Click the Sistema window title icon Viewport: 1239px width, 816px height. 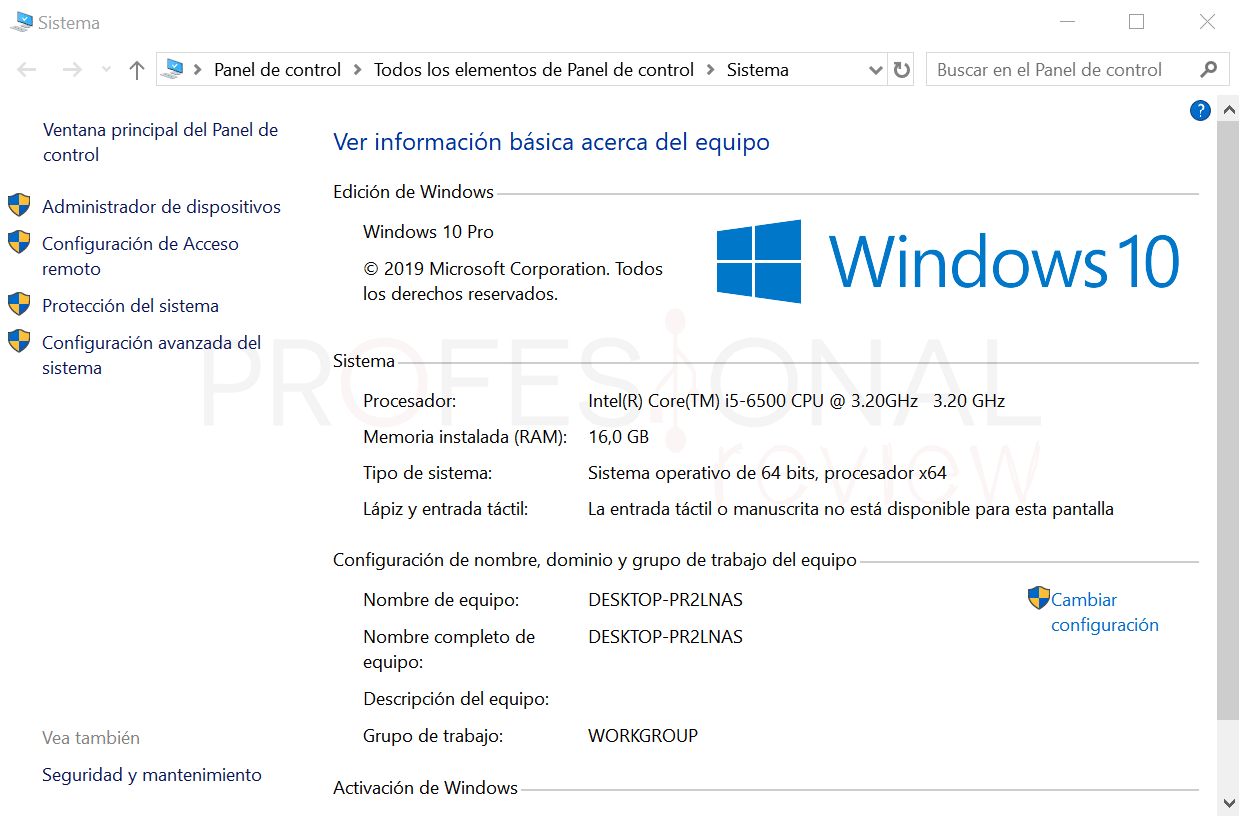(21, 21)
